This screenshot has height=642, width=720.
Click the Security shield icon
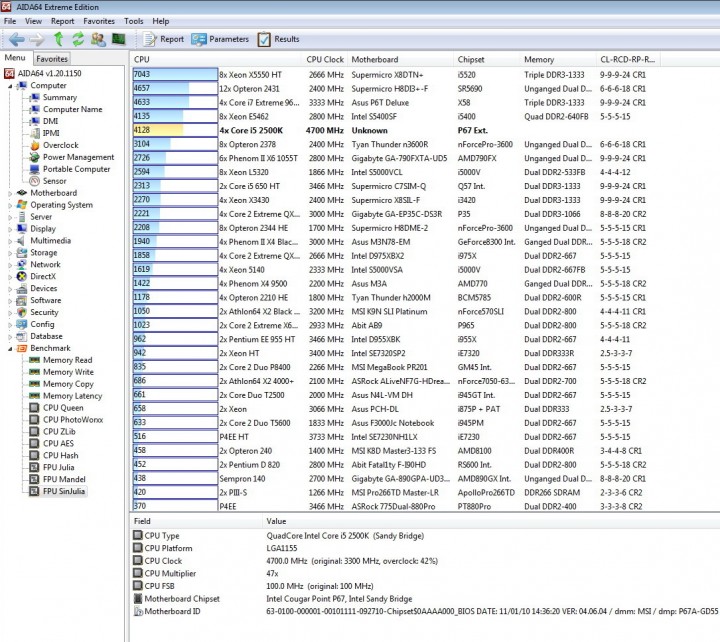click(22, 312)
